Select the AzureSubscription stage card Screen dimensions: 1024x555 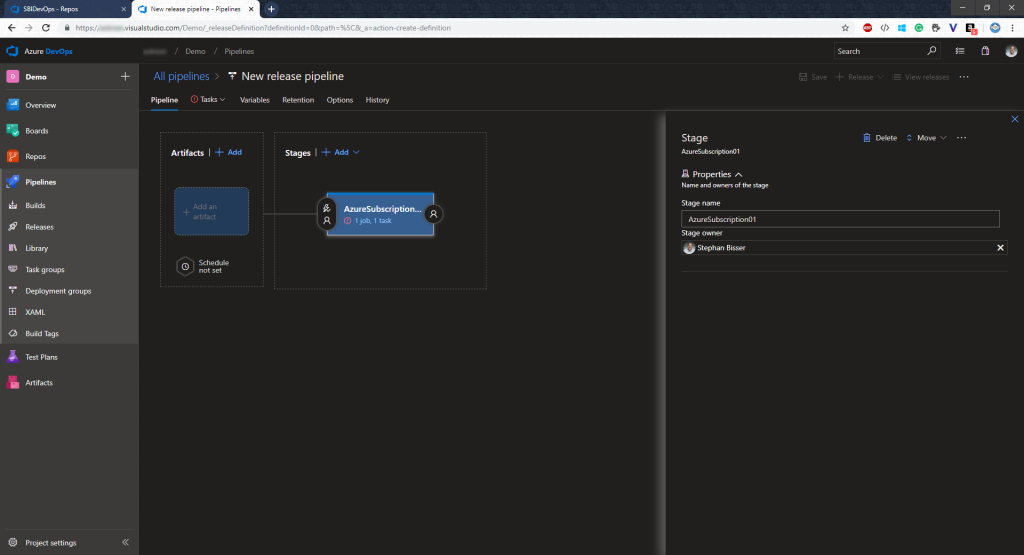[380, 214]
